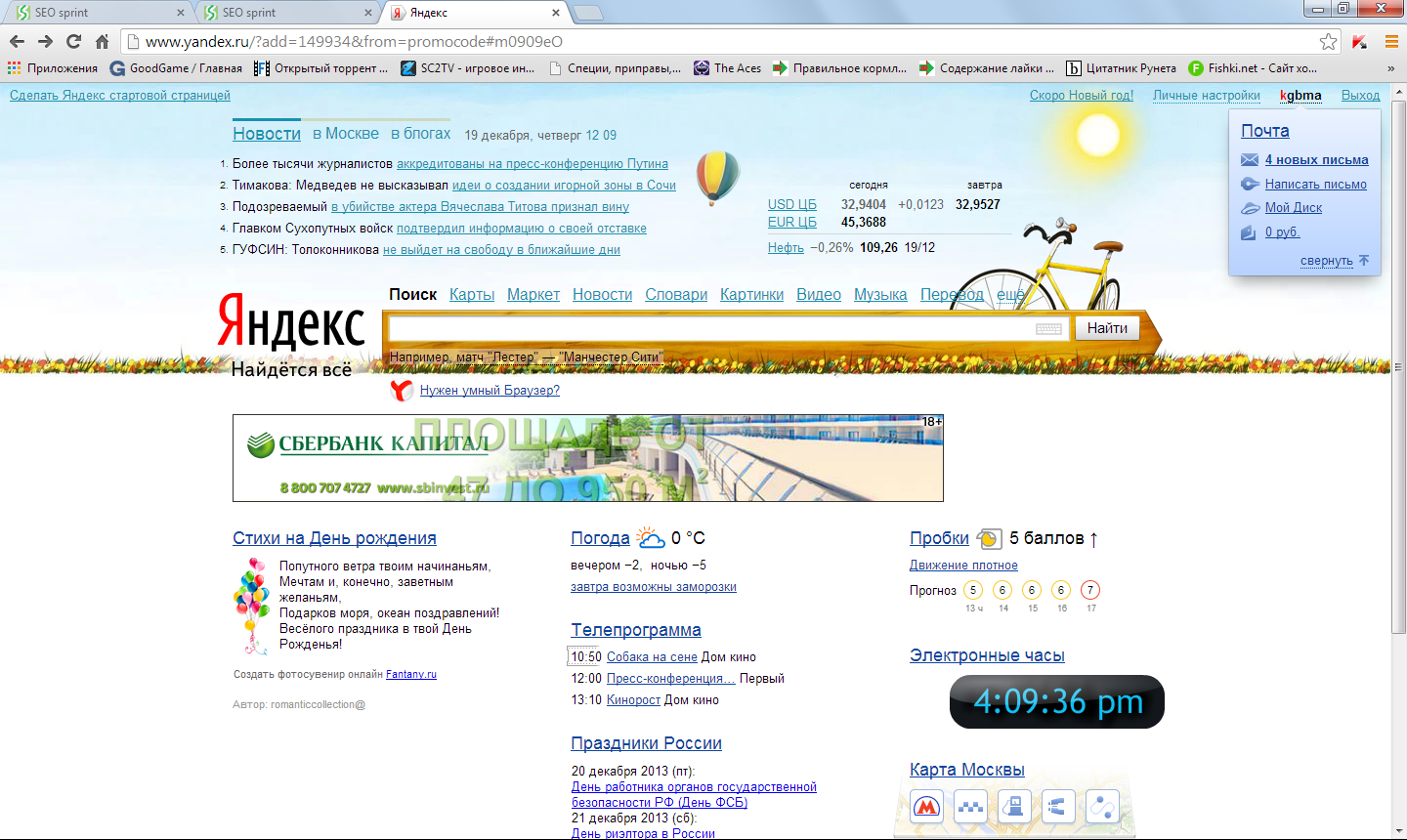Switch news to the в Москве tab

coord(346,134)
